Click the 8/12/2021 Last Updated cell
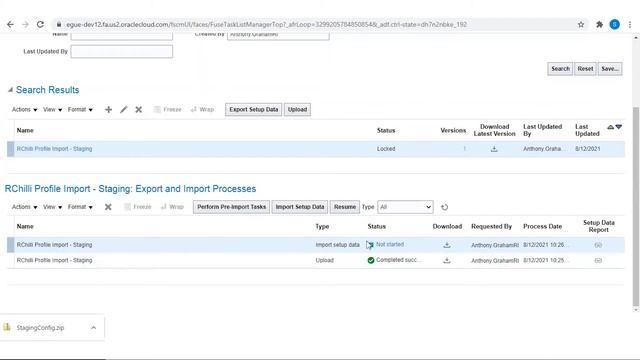This screenshot has width=640, height=360. coord(588,149)
